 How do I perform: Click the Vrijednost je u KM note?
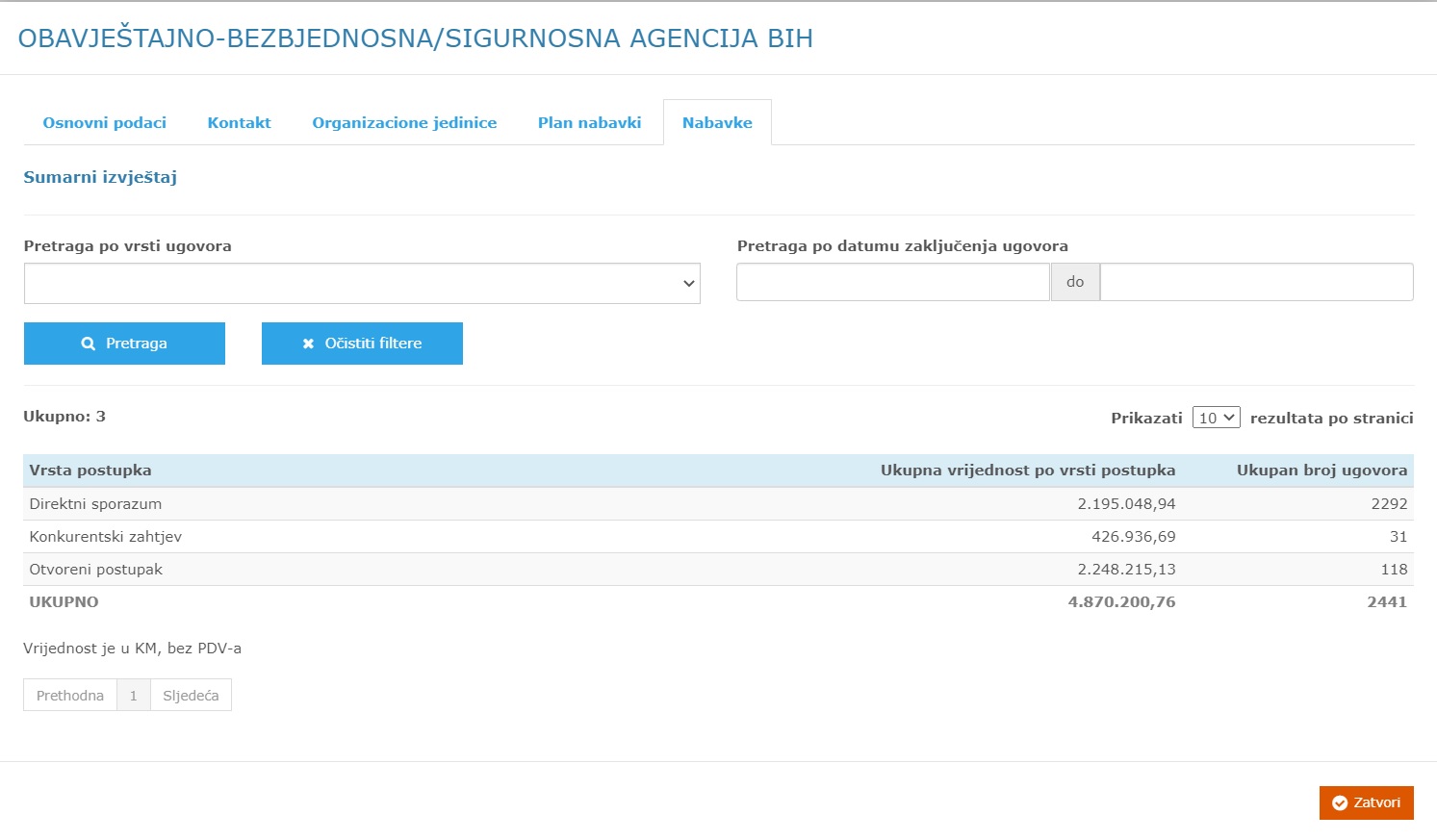[x=132, y=649]
